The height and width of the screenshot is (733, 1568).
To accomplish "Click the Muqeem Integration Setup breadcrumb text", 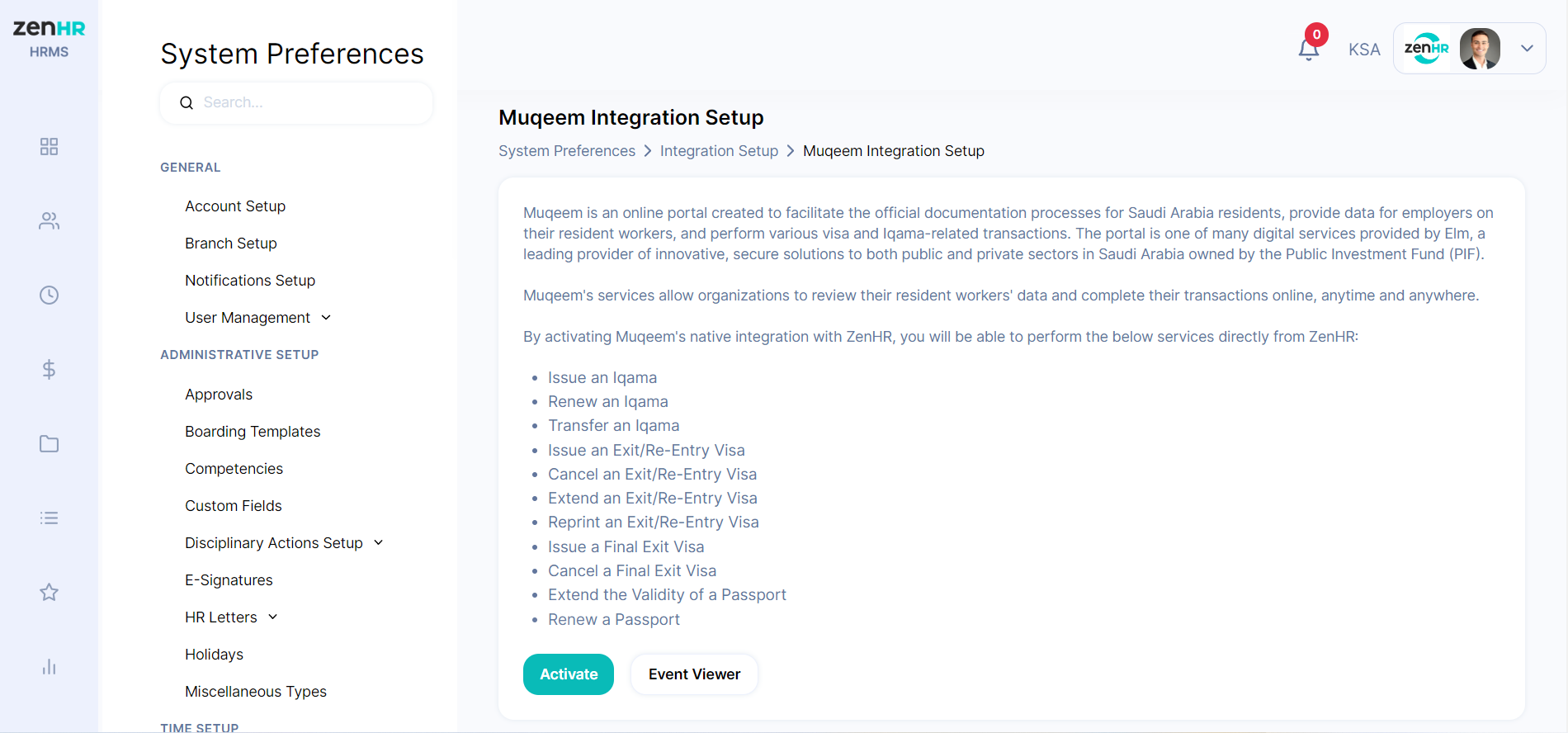I will [x=894, y=151].
